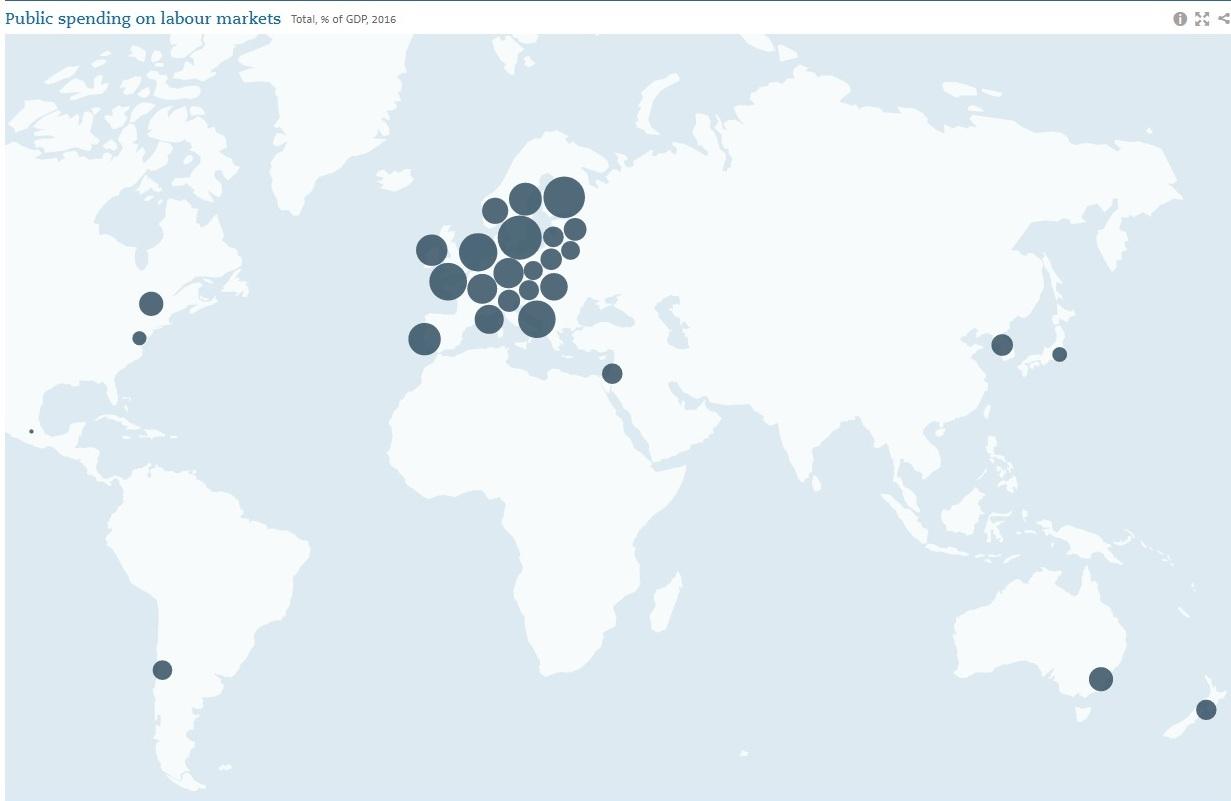The height and width of the screenshot is (801, 1231).
Task: Open the chart information icon
Action: coord(1180,19)
